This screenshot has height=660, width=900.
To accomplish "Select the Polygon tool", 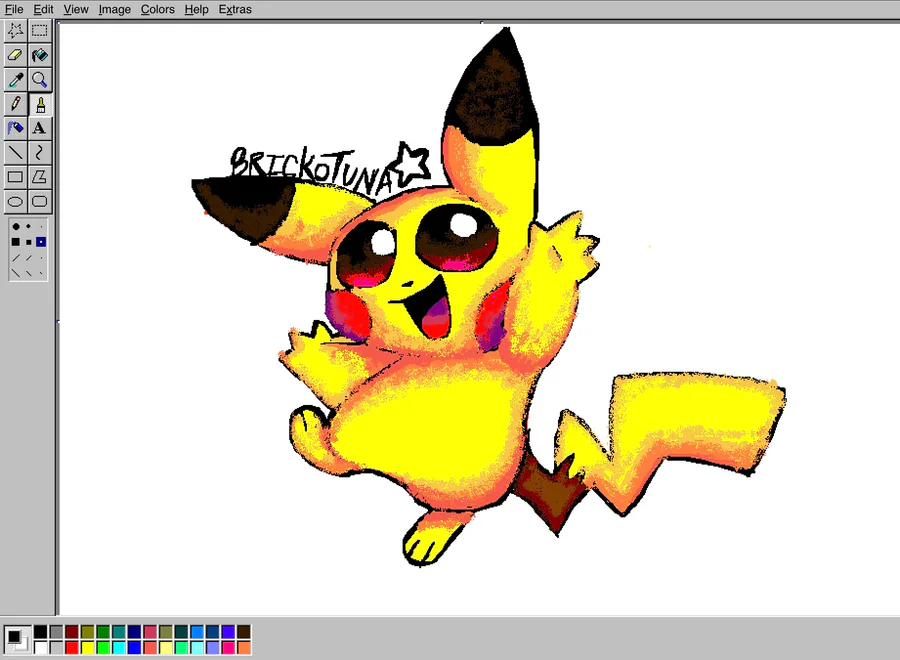I will (x=40, y=177).
